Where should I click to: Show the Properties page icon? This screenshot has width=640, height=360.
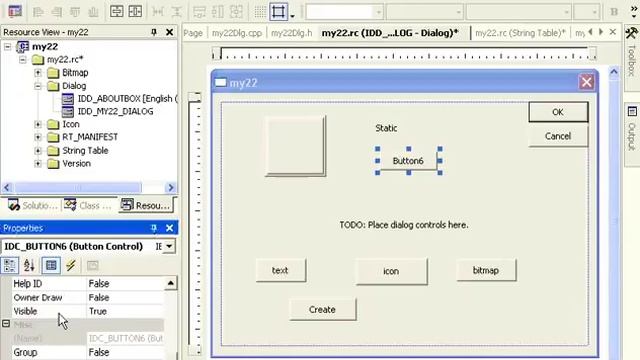coord(51,266)
